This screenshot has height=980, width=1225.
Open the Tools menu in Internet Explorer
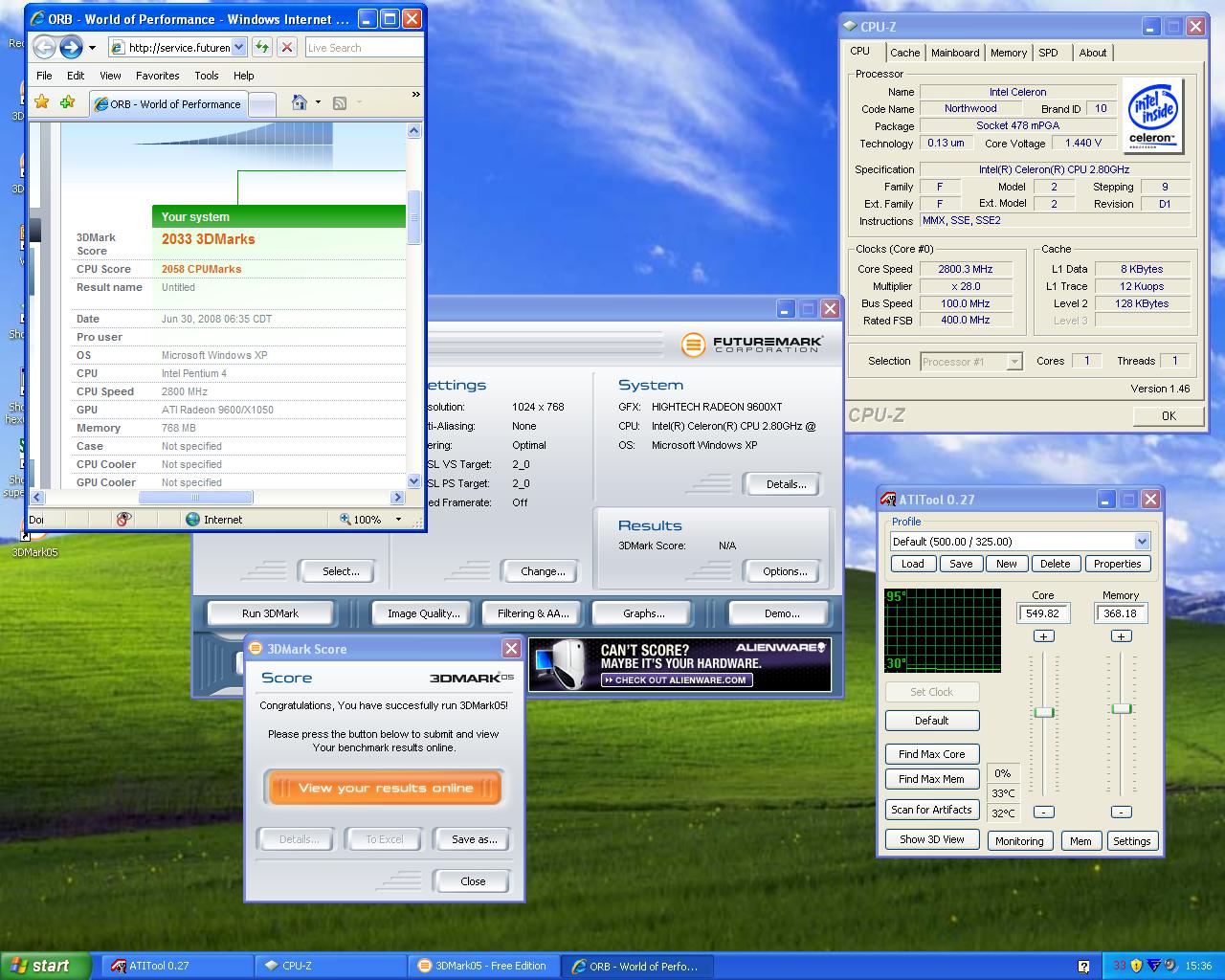pos(207,76)
